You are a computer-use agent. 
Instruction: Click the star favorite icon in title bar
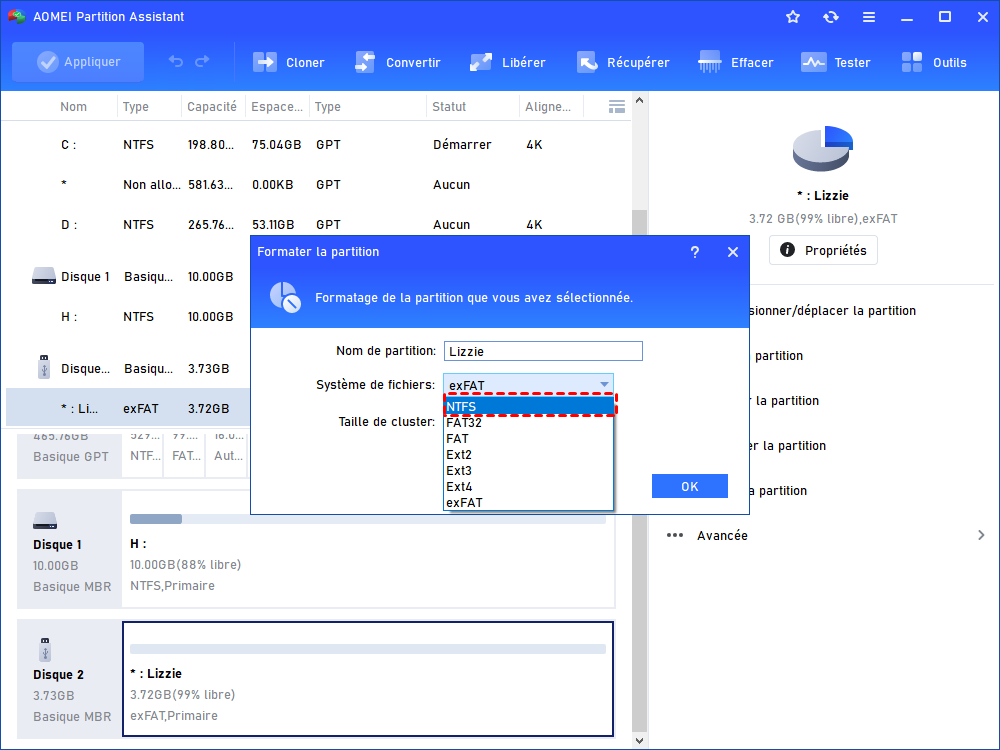click(x=793, y=17)
